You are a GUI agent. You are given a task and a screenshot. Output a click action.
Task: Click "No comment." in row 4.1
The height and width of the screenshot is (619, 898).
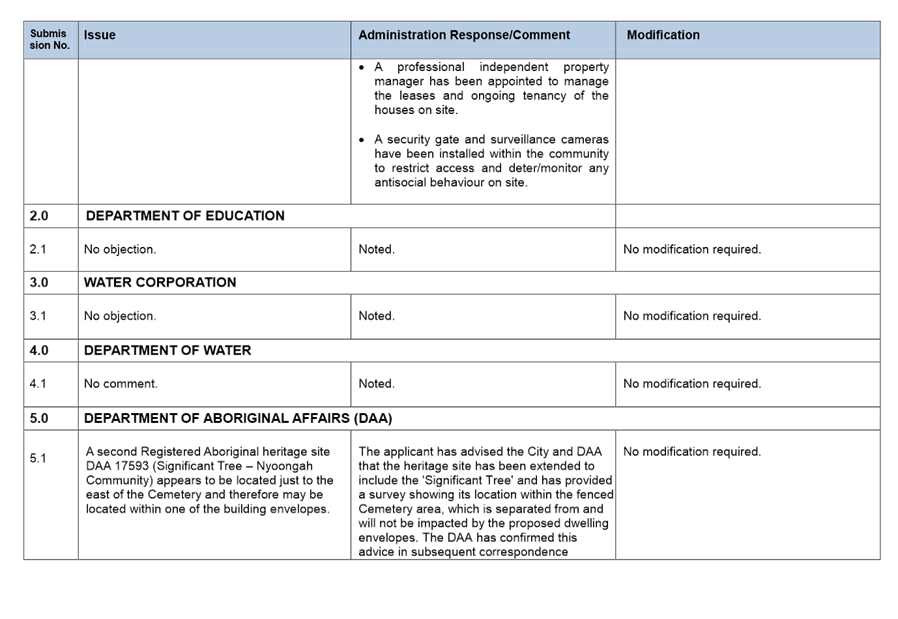pos(121,384)
